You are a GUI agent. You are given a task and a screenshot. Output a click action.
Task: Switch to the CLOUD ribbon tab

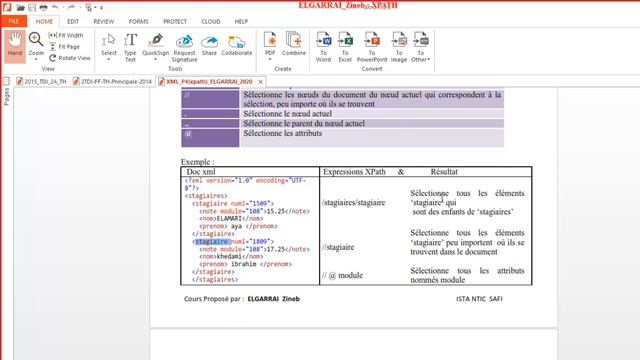(211, 21)
